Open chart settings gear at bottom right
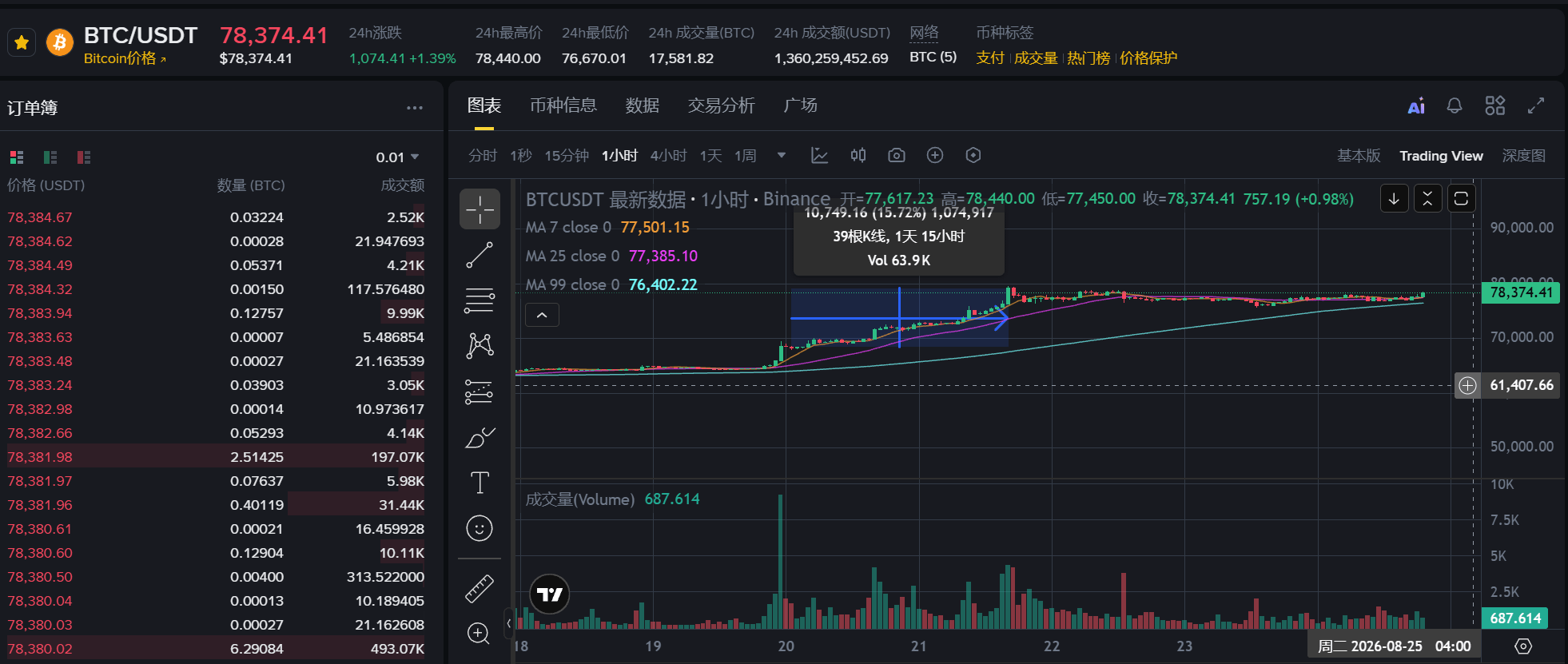Viewport: 1568px width, 664px height. (1523, 646)
